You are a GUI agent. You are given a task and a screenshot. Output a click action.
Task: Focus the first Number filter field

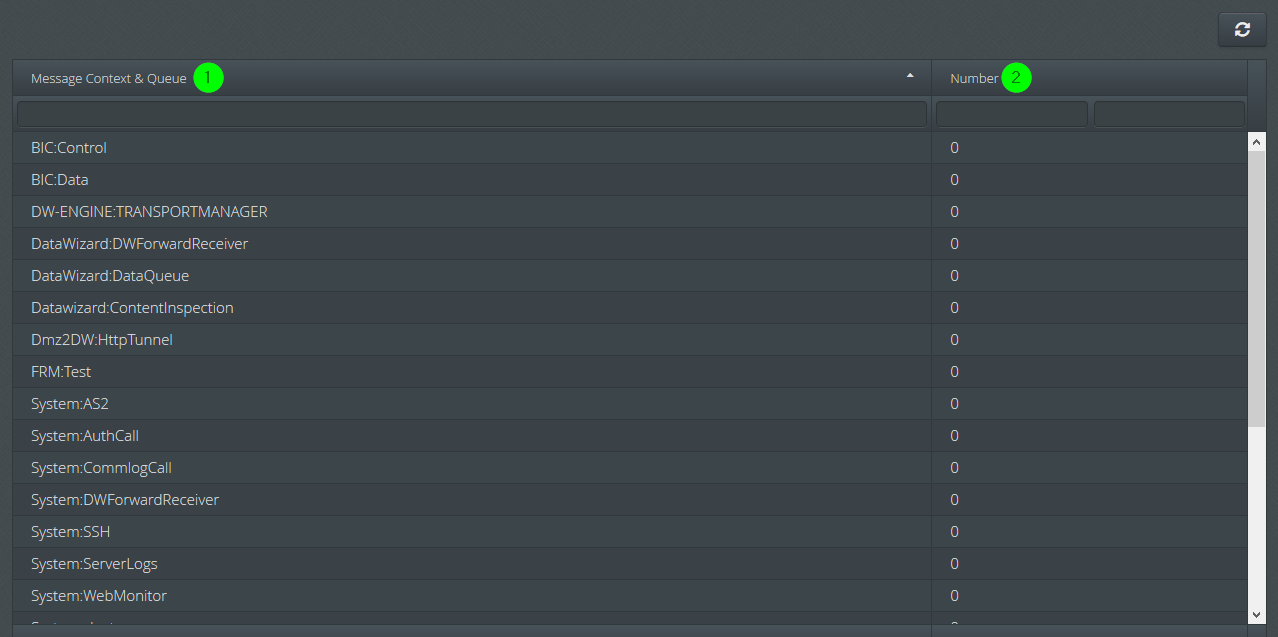pos(1012,114)
